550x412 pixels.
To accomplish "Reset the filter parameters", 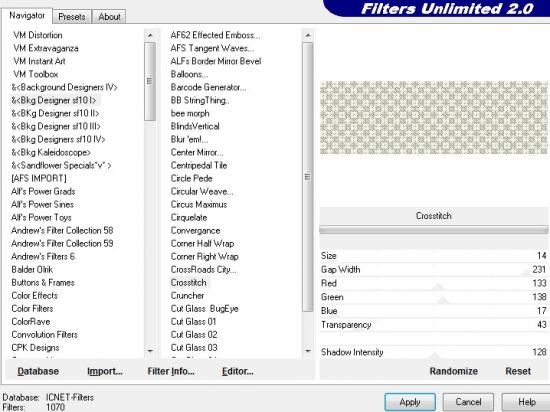I will pos(518,371).
